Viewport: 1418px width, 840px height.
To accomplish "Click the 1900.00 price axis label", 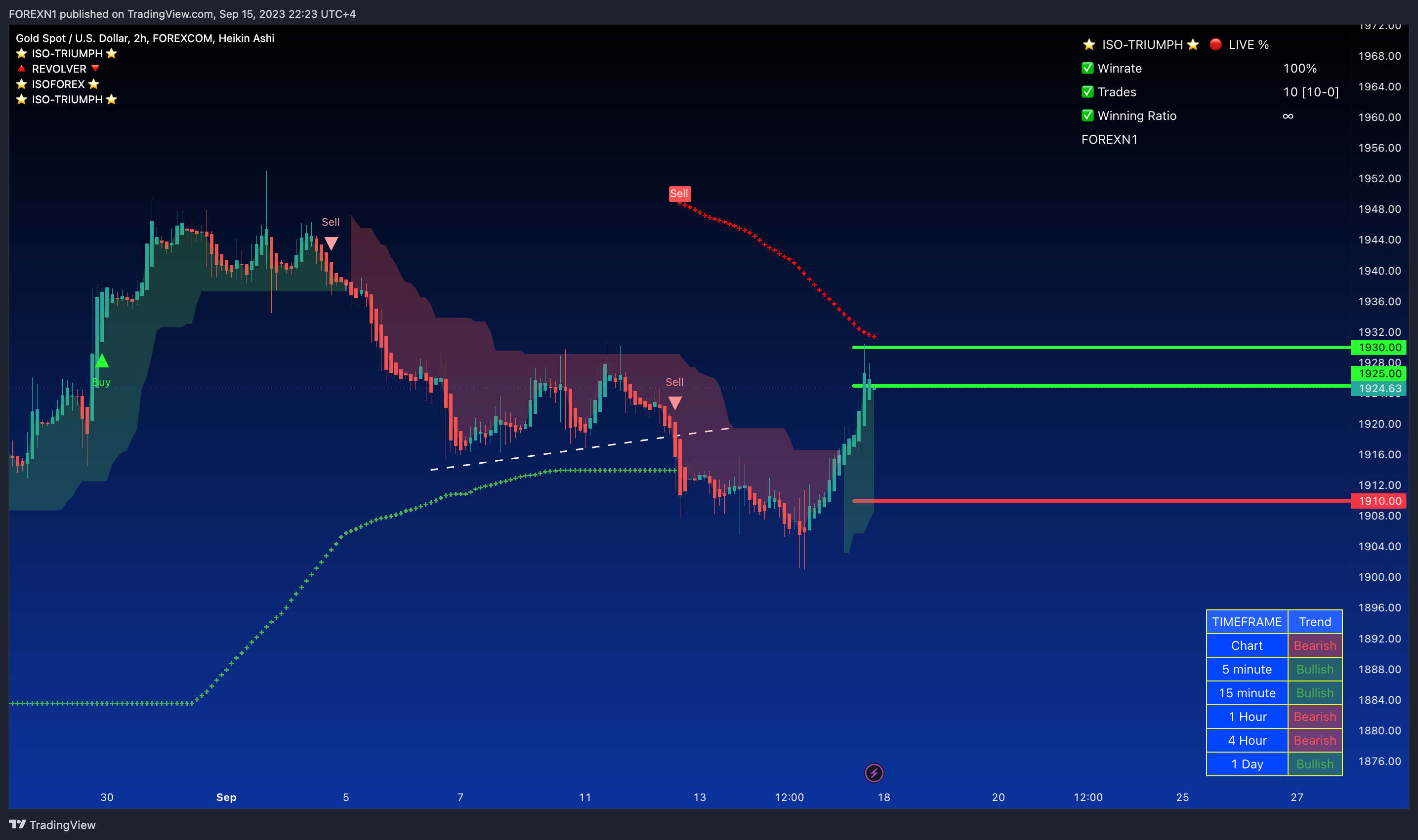I will coord(1379,577).
